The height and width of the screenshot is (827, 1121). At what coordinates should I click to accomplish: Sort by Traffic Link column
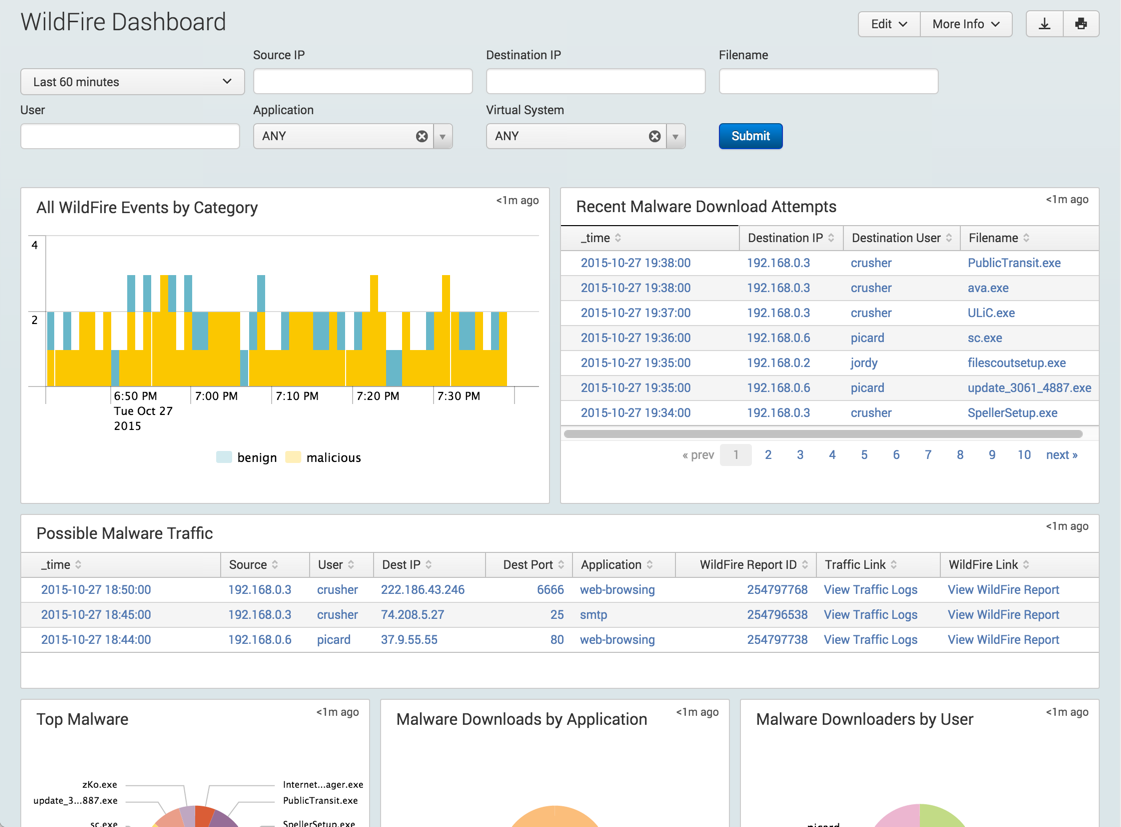pyautogui.click(x=861, y=565)
